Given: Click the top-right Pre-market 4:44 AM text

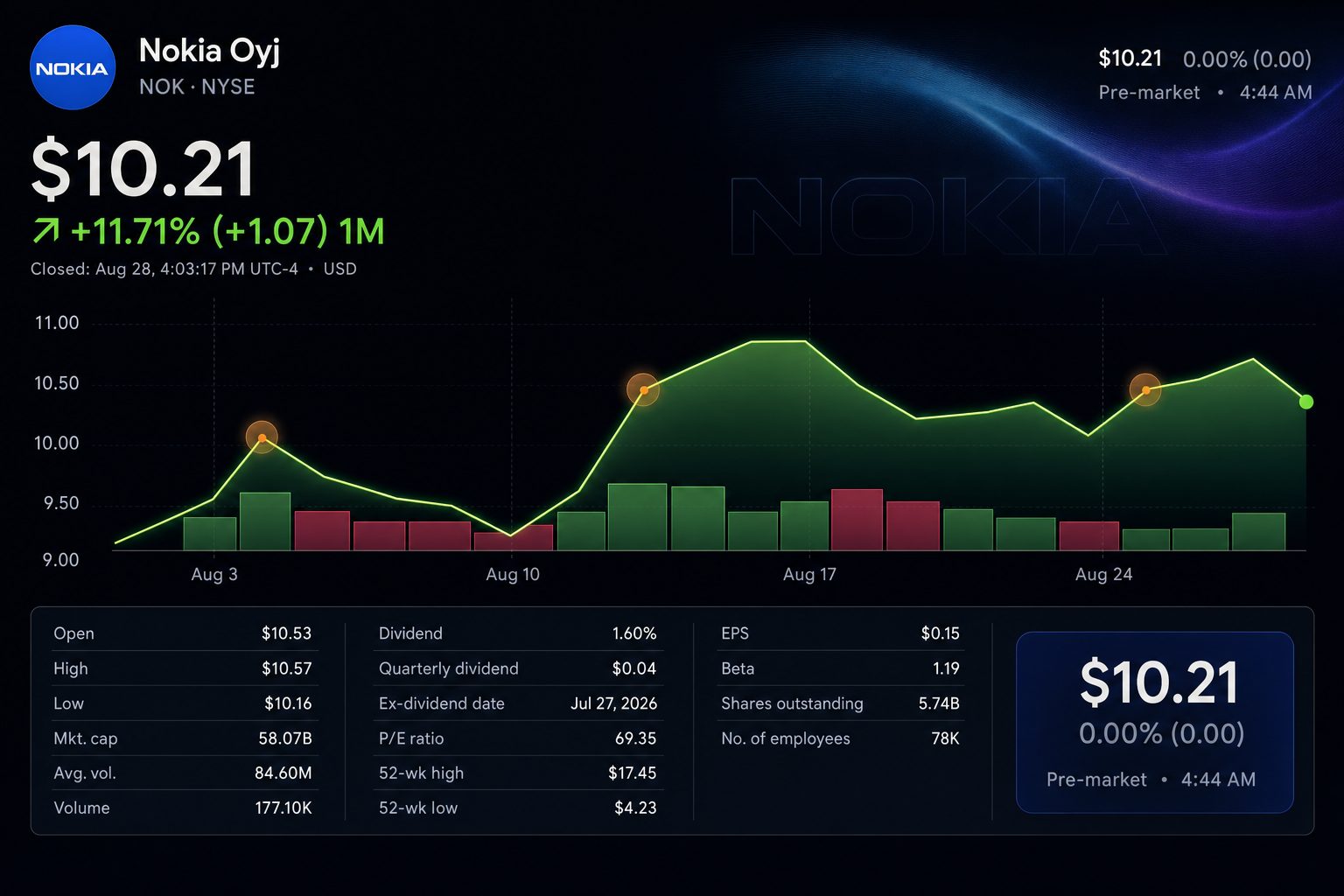Looking at the screenshot, I should tap(1205, 92).
